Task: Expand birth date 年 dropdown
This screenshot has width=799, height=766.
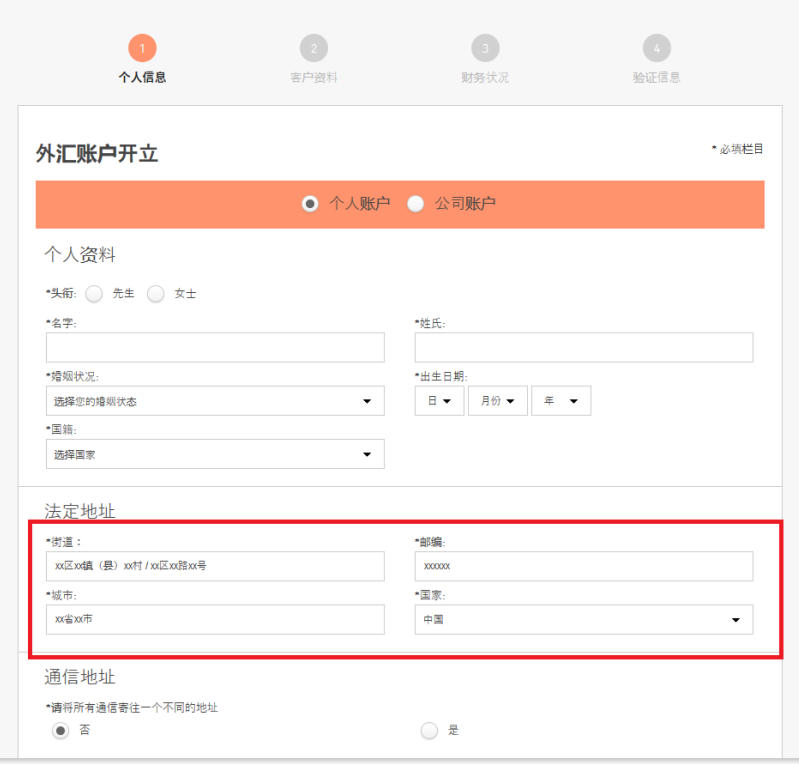Action: click(561, 401)
